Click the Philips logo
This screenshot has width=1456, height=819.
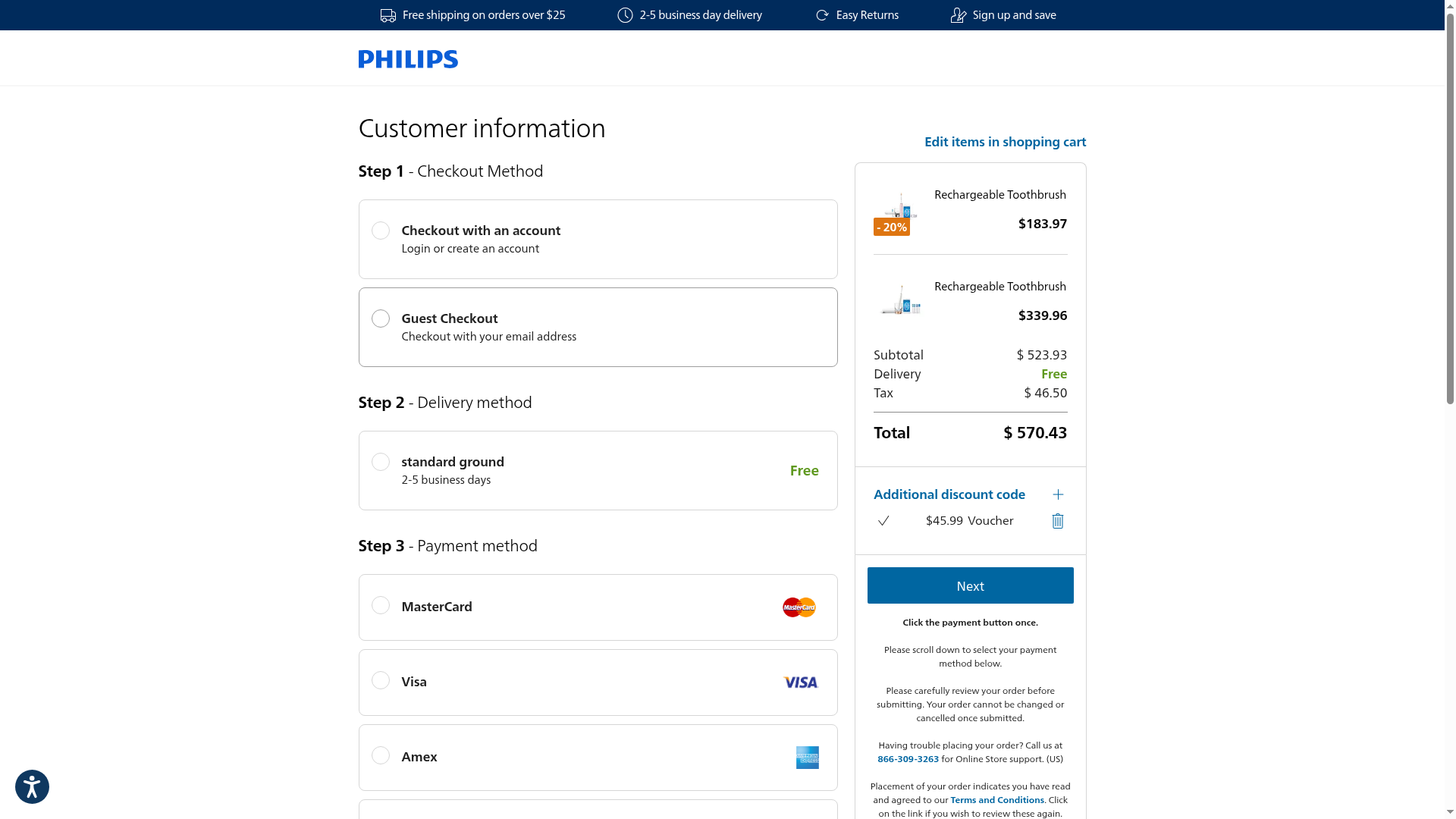pyautogui.click(x=408, y=59)
